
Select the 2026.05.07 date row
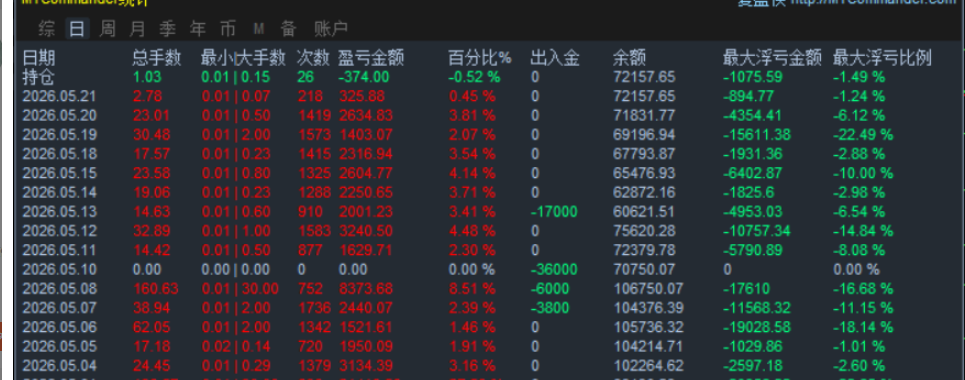click(60, 307)
